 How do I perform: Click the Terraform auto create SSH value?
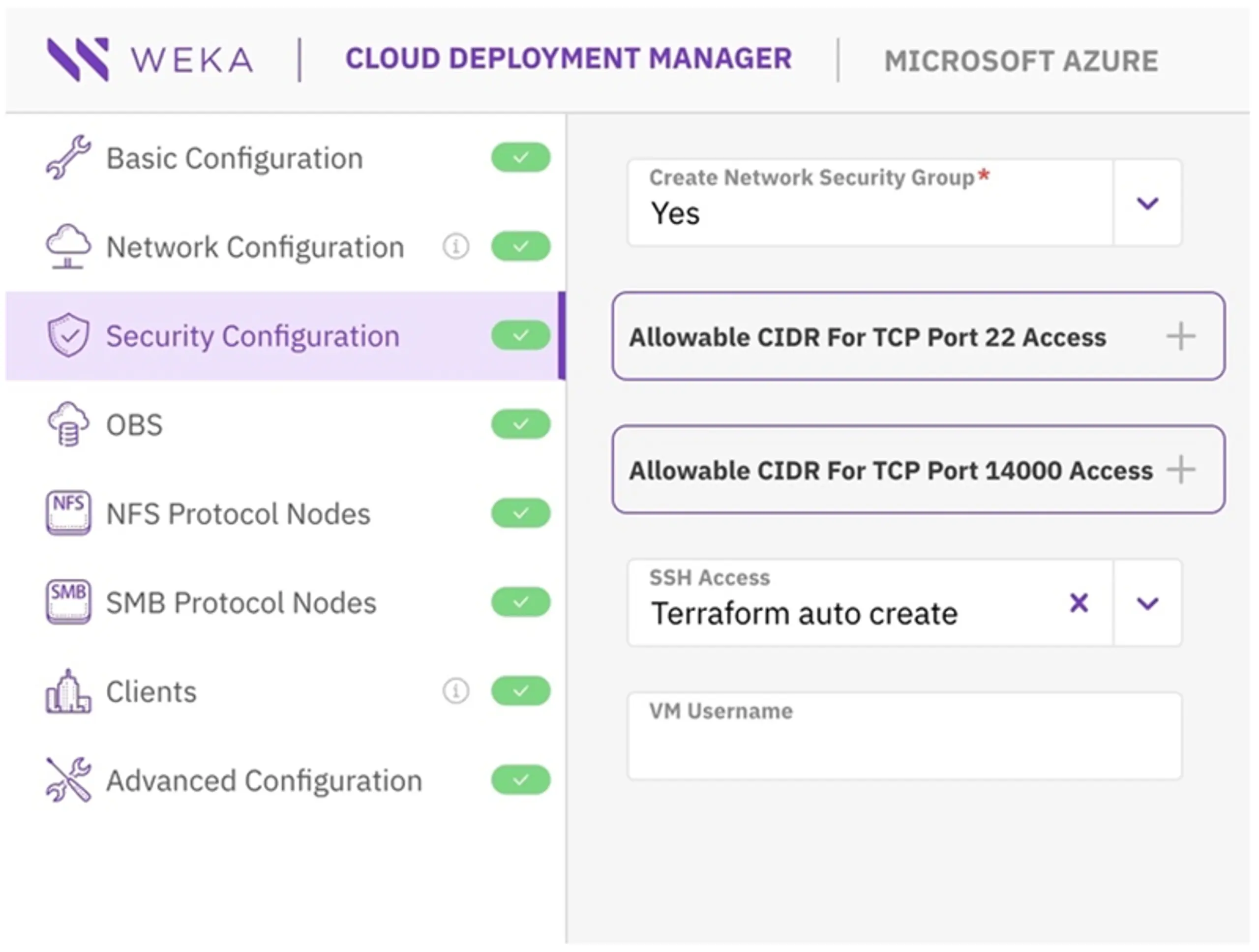click(x=804, y=614)
